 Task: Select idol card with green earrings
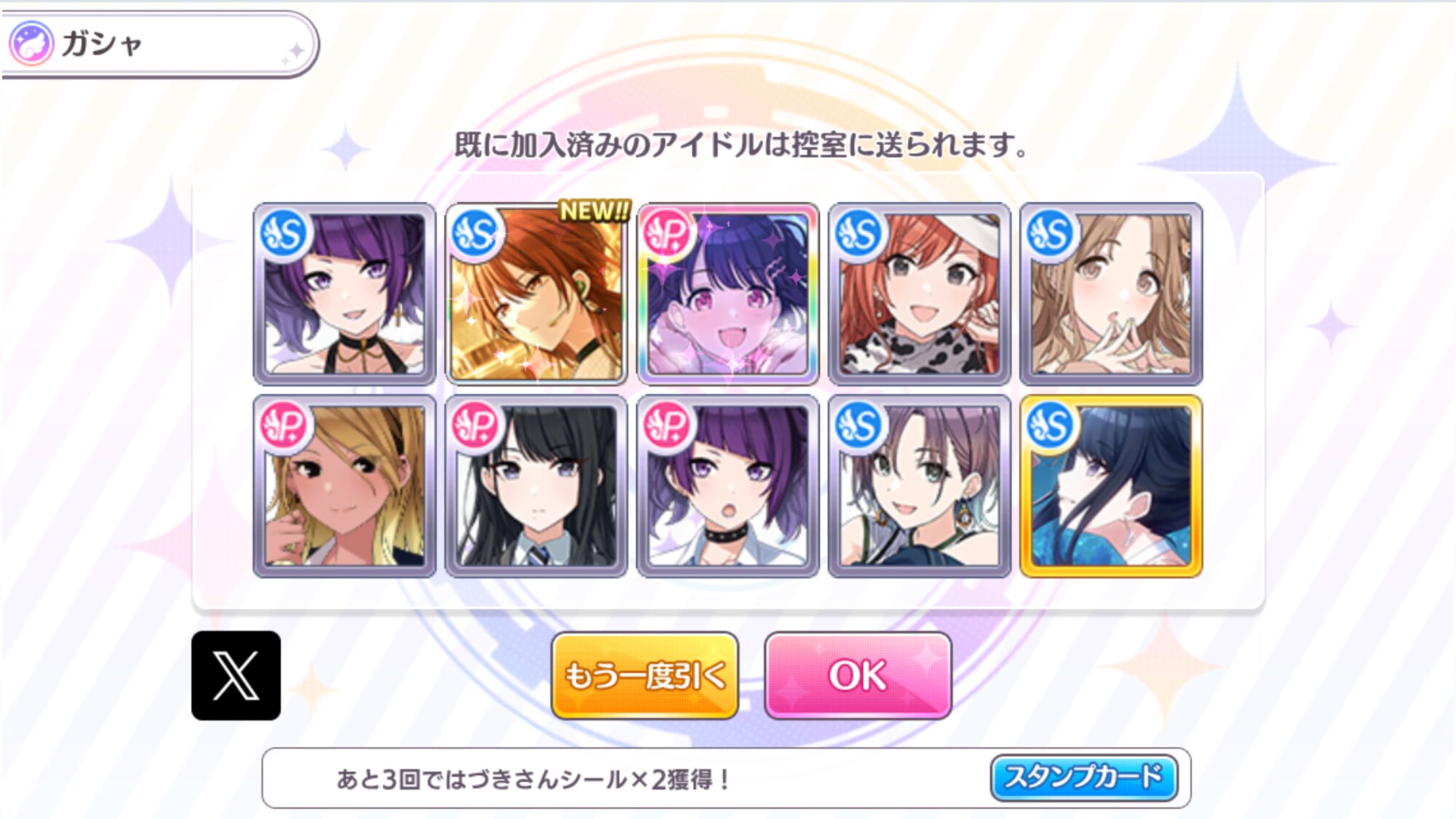tap(919, 486)
